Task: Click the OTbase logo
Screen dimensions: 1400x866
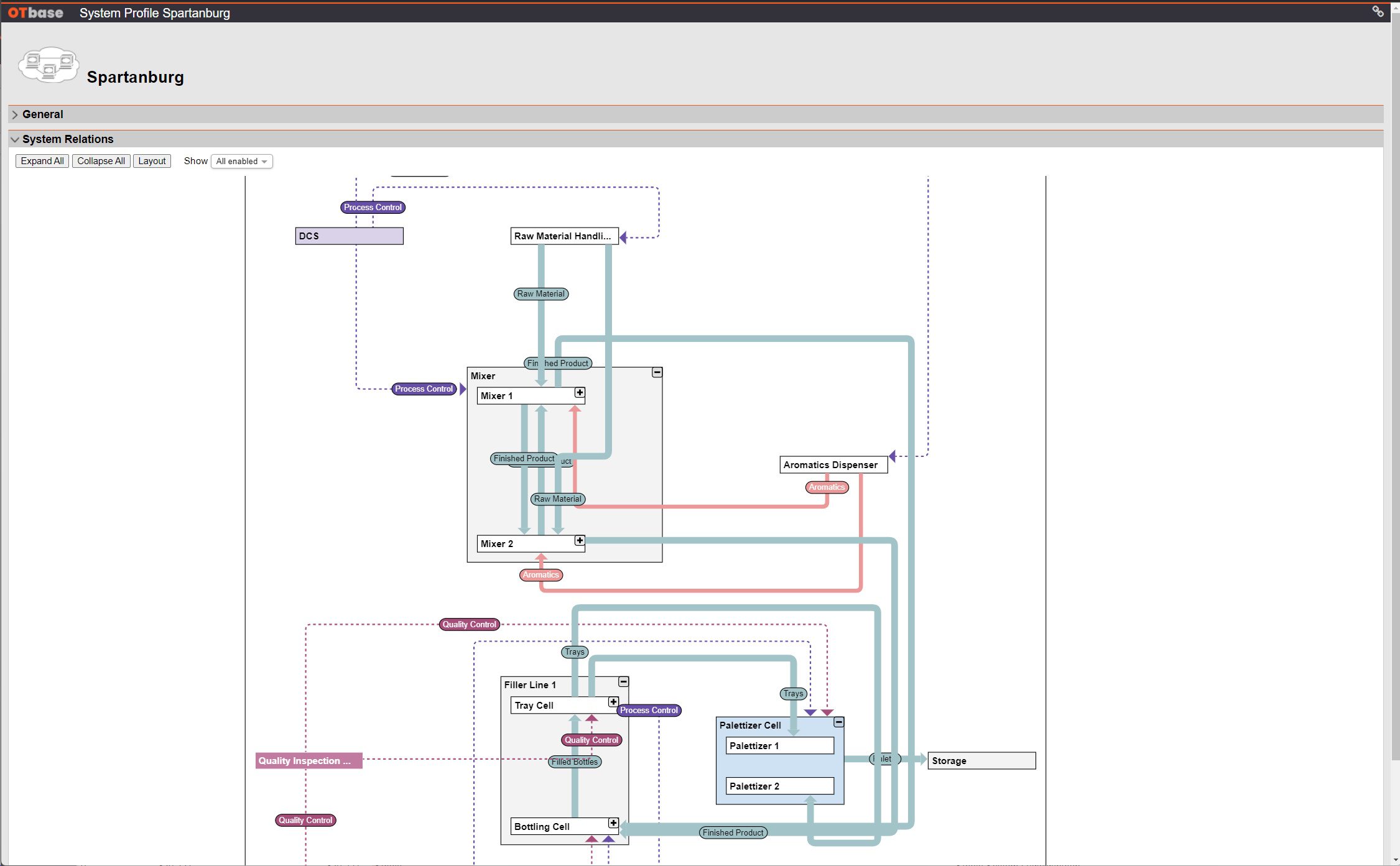Action: tap(35, 12)
